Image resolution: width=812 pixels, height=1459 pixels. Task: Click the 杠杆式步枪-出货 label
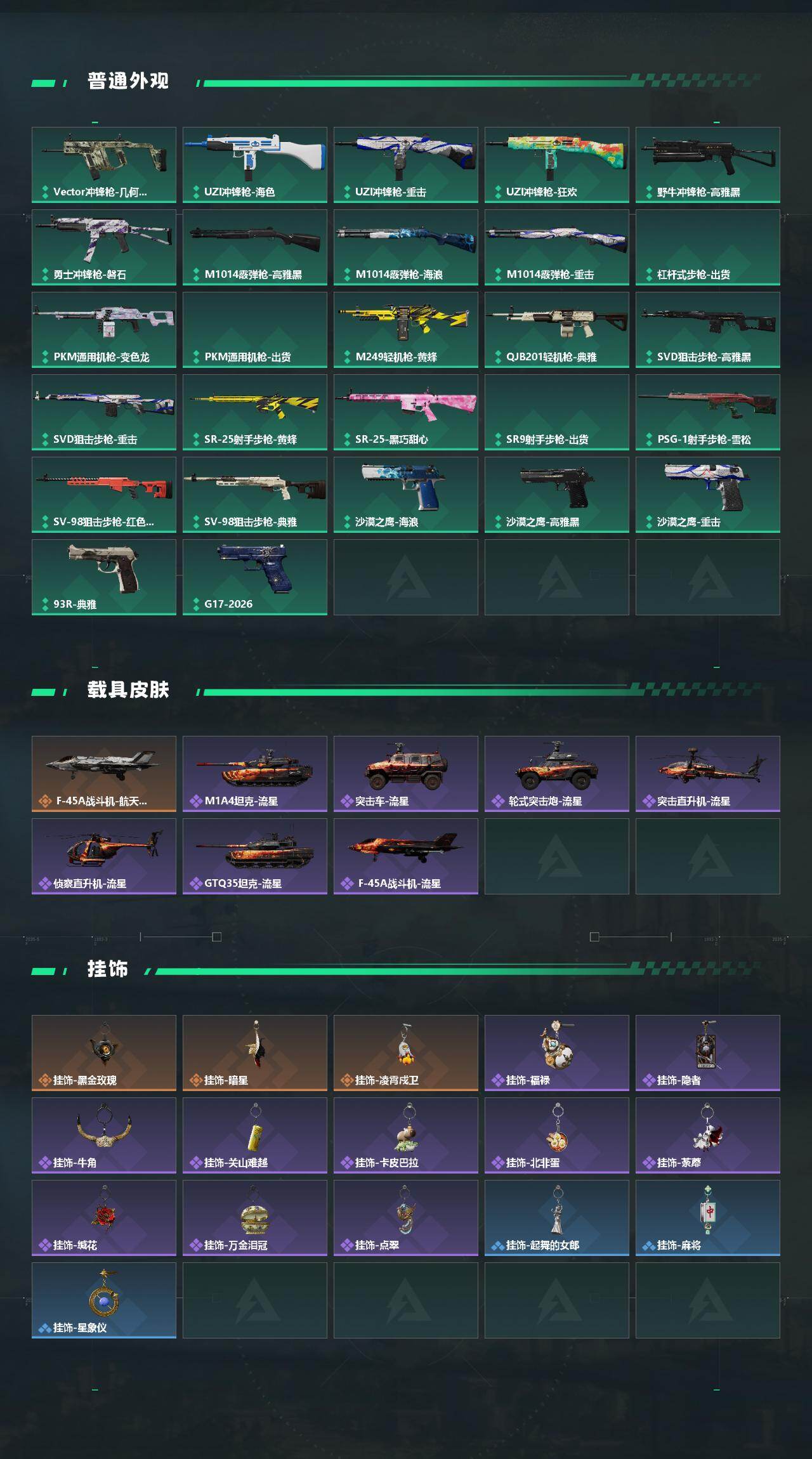tap(693, 275)
